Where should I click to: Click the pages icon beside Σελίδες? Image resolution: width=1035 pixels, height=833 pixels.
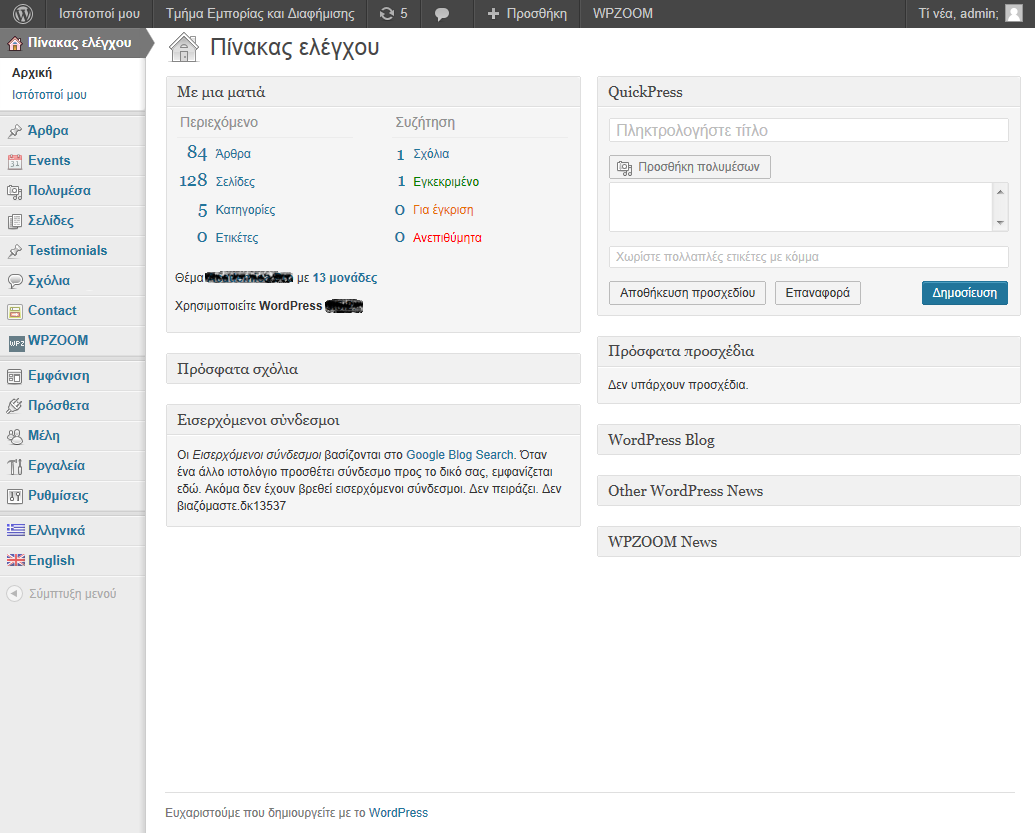[x=15, y=221]
